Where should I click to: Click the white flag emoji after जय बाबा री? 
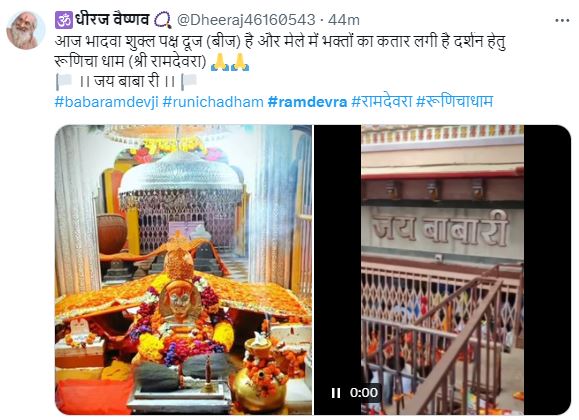[189, 81]
